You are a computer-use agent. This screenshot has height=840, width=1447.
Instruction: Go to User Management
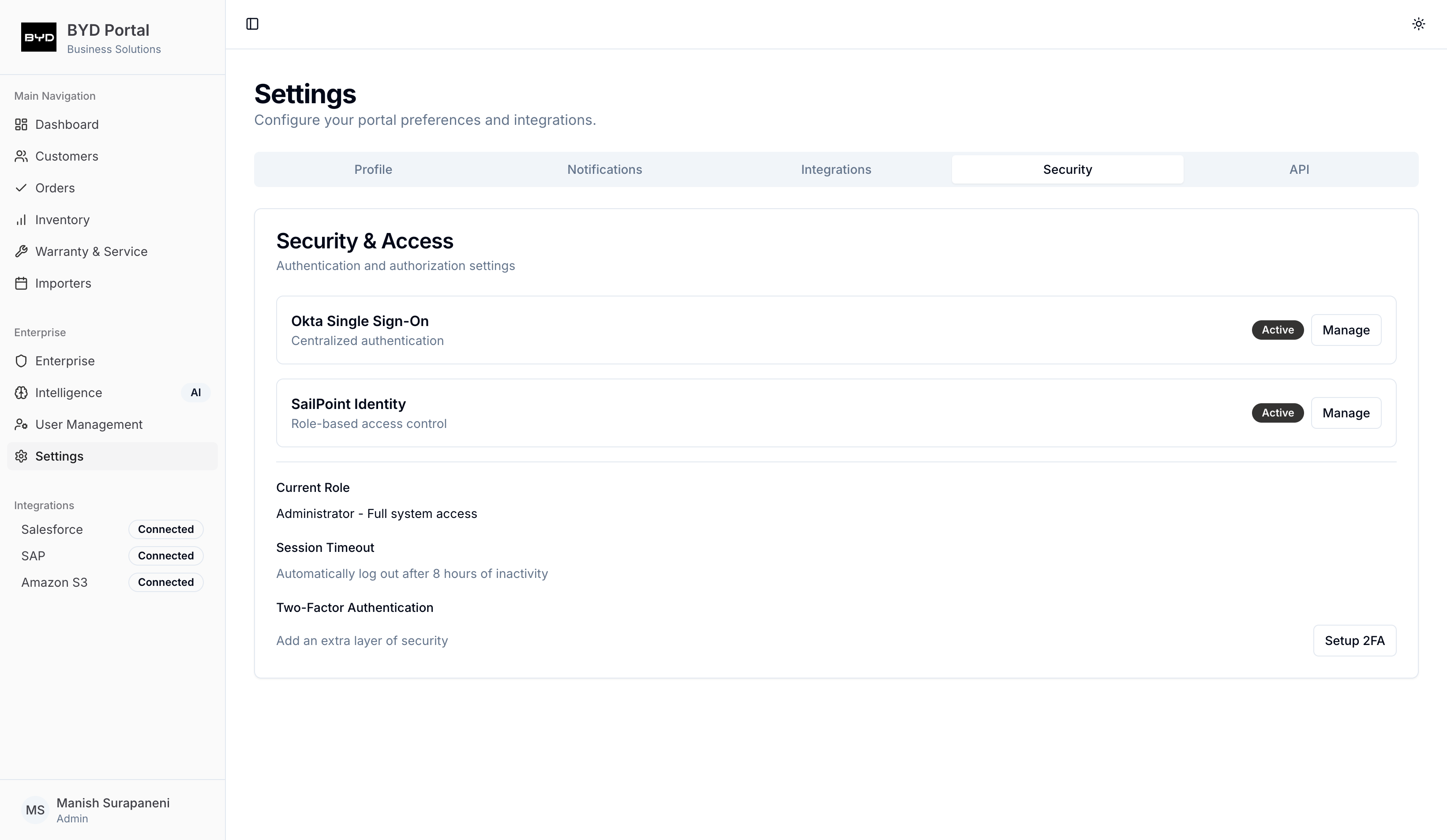pos(112,424)
